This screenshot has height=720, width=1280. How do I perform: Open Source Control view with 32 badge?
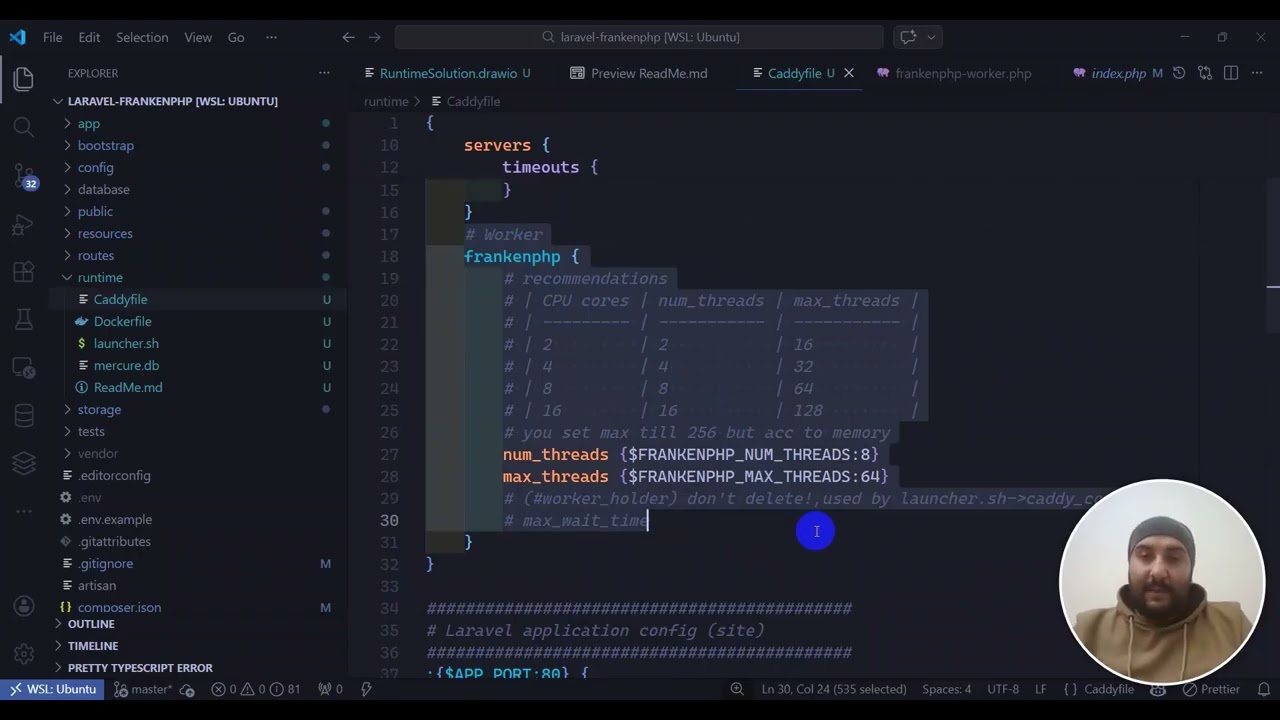click(x=24, y=176)
